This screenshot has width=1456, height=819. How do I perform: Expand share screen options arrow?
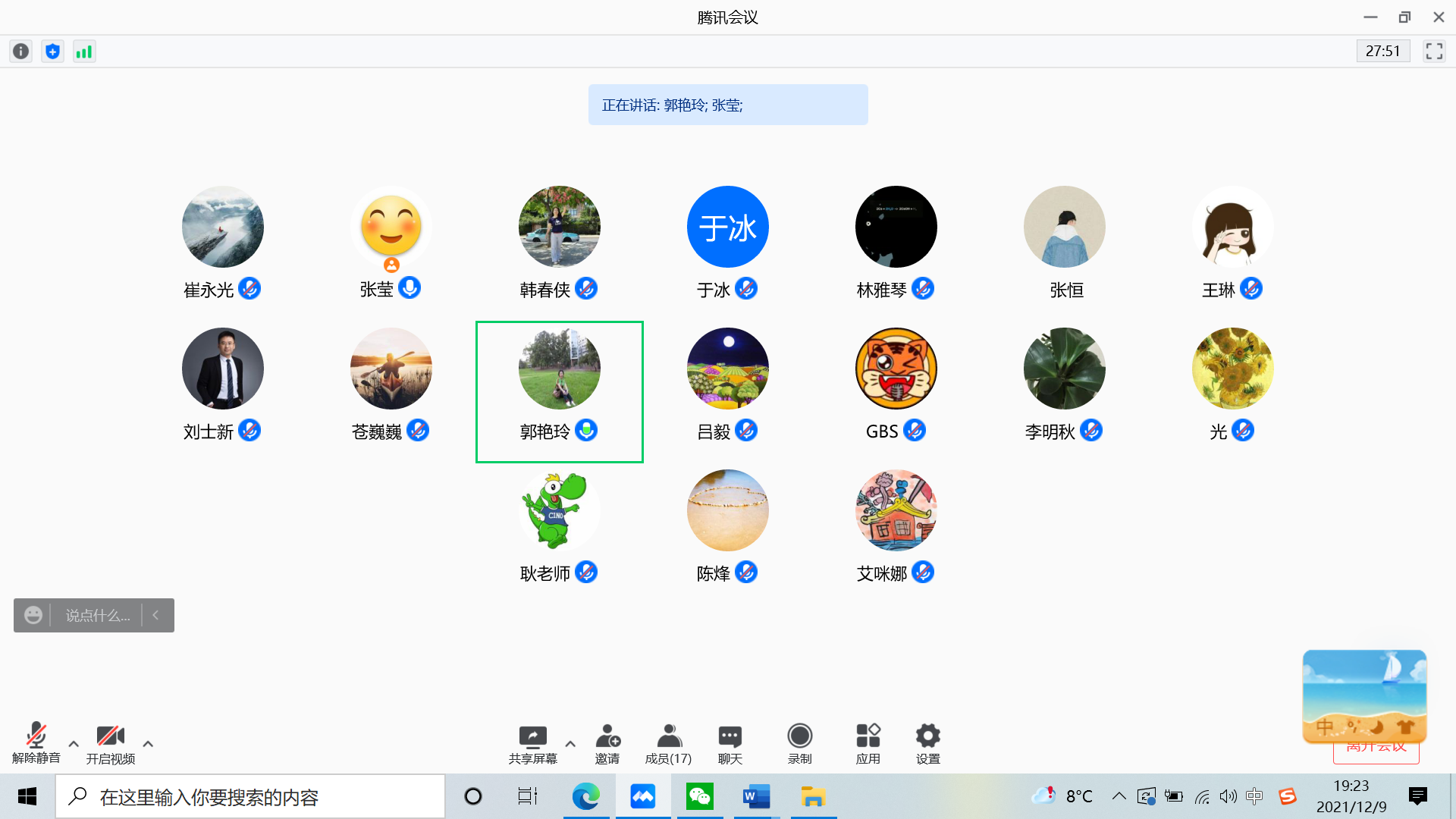coord(570,744)
